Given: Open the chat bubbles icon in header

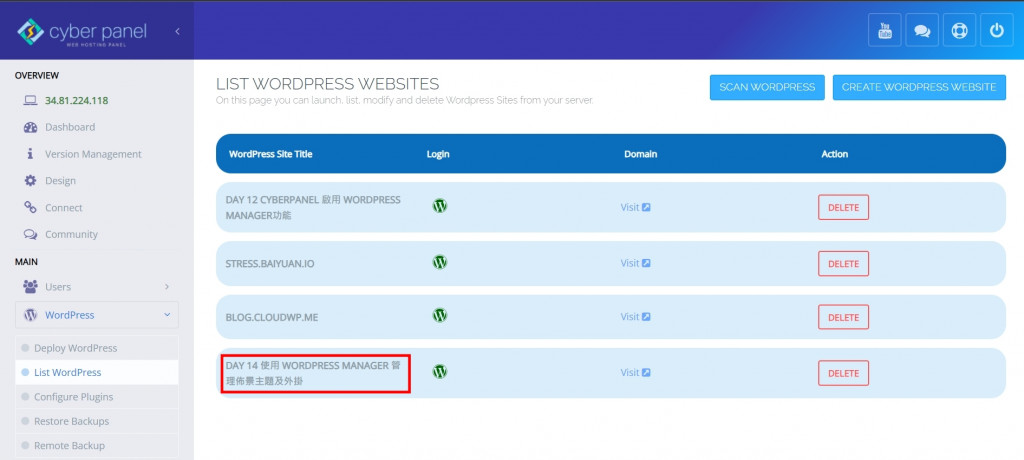Looking at the screenshot, I should coord(922,30).
